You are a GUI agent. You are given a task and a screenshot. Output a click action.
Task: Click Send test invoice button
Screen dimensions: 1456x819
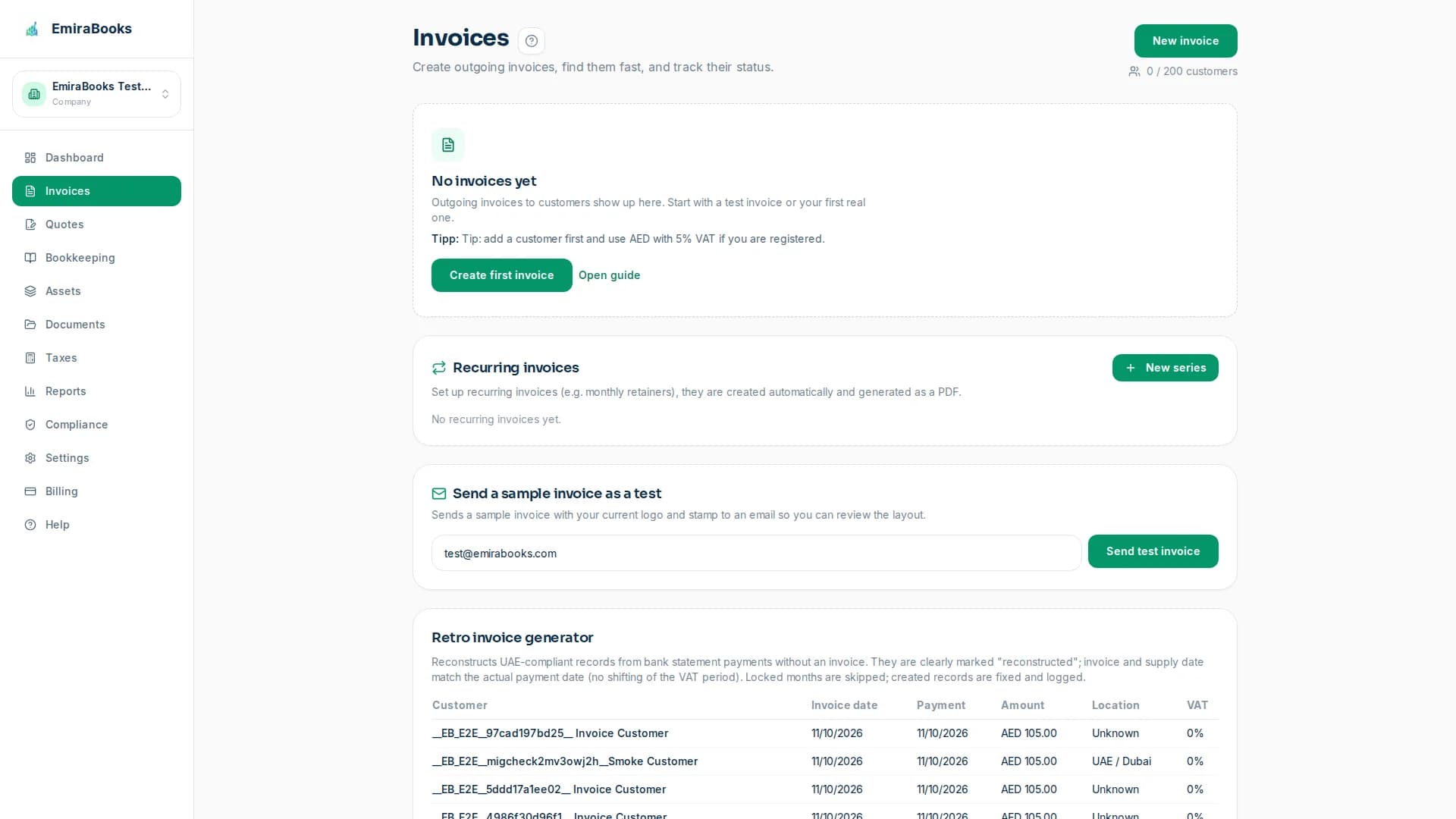tap(1153, 551)
